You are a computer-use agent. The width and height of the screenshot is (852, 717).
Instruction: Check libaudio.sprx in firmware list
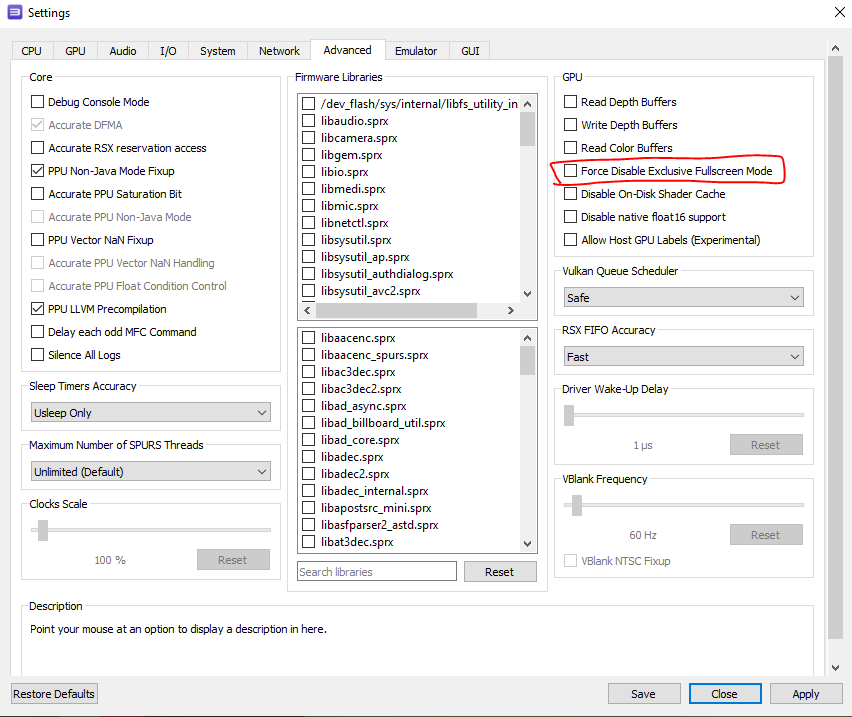pos(308,121)
